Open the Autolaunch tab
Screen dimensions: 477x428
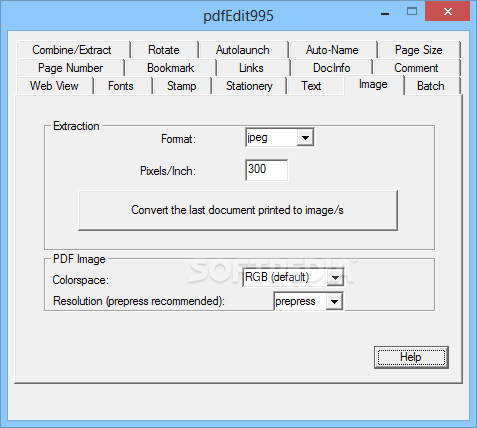(243, 50)
